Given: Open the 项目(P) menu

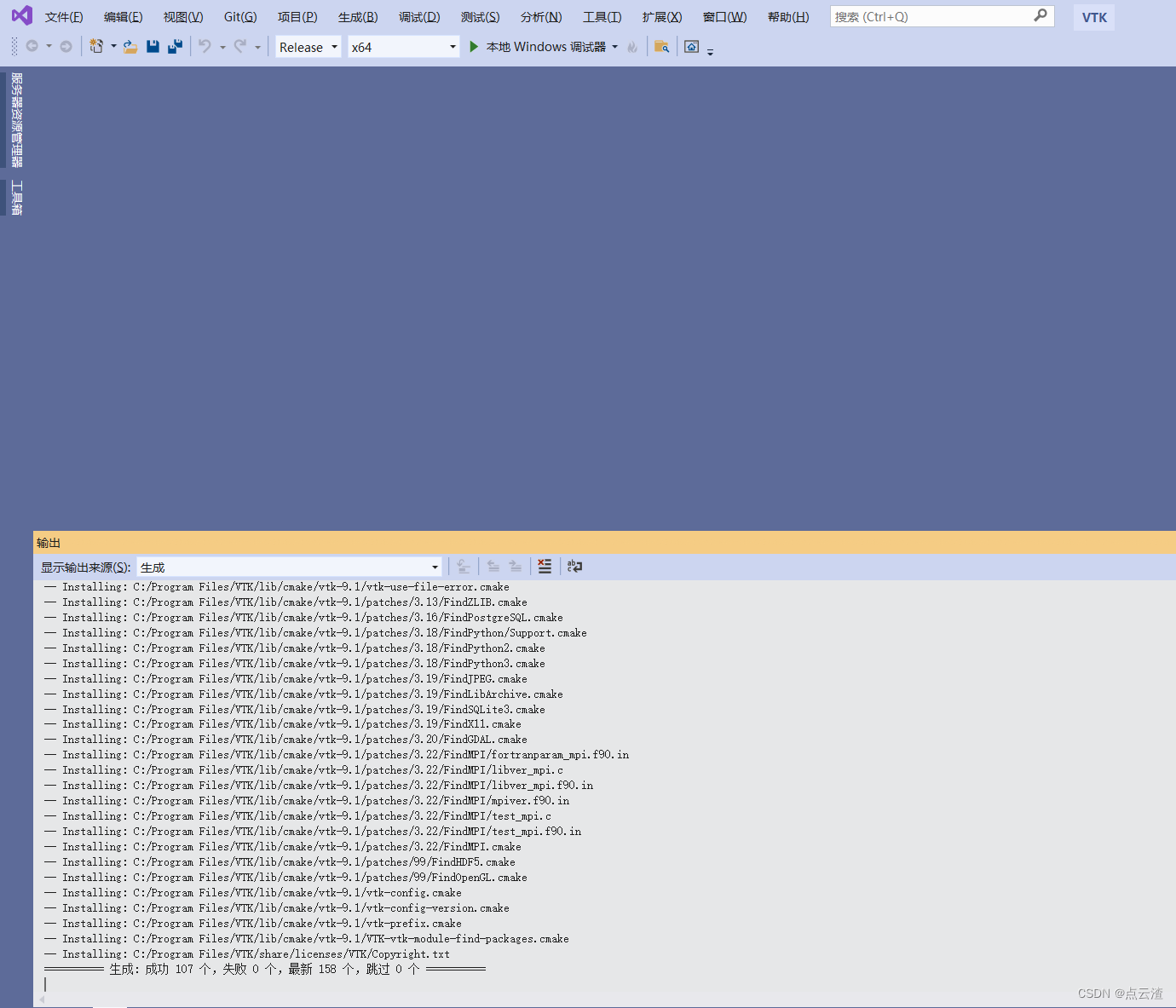Looking at the screenshot, I should click(x=297, y=17).
